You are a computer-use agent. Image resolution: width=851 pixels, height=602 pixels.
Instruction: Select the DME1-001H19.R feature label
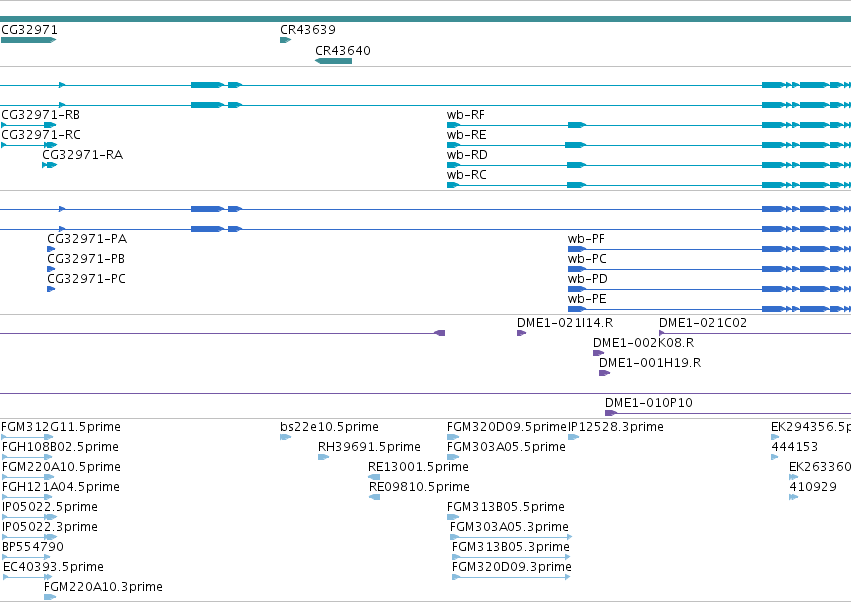[x=650, y=363]
